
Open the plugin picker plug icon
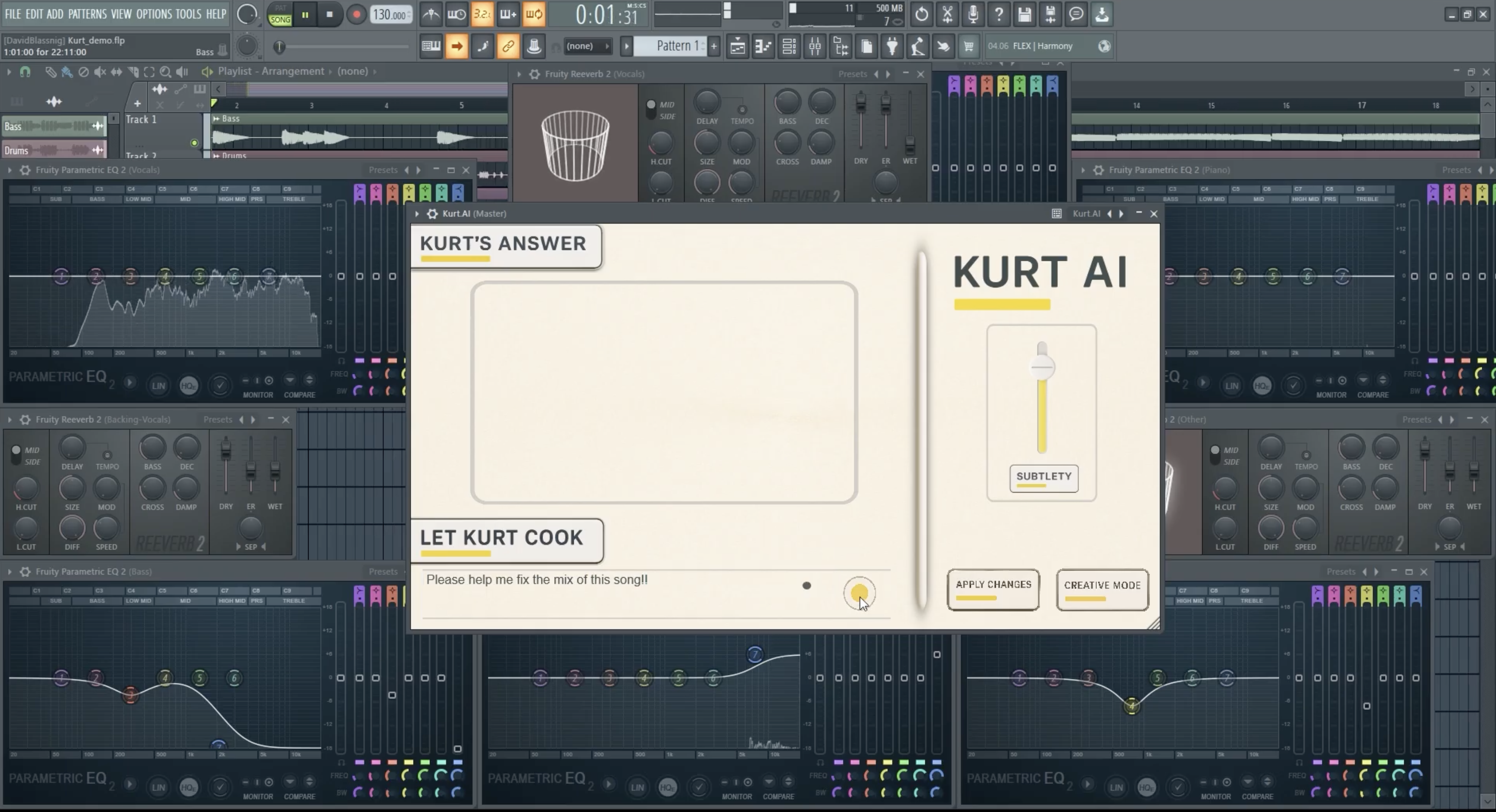pos(892,46)
